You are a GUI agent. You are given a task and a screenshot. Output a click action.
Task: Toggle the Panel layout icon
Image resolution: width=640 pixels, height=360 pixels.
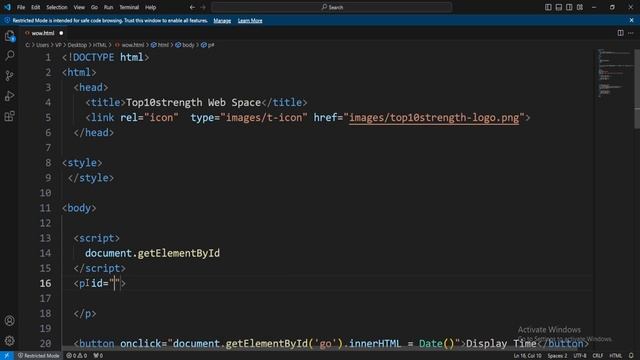tap(559, 7)
